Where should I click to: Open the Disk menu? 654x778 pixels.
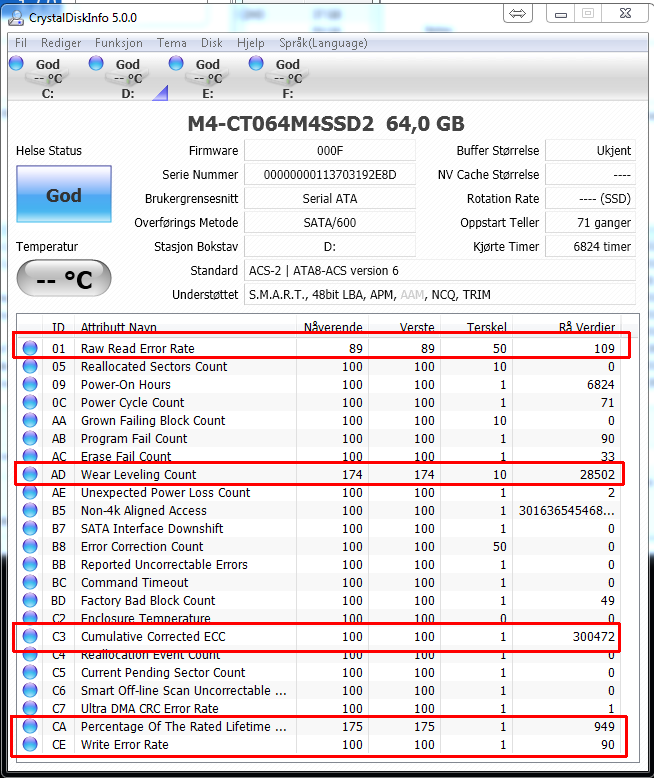point(211,43)
